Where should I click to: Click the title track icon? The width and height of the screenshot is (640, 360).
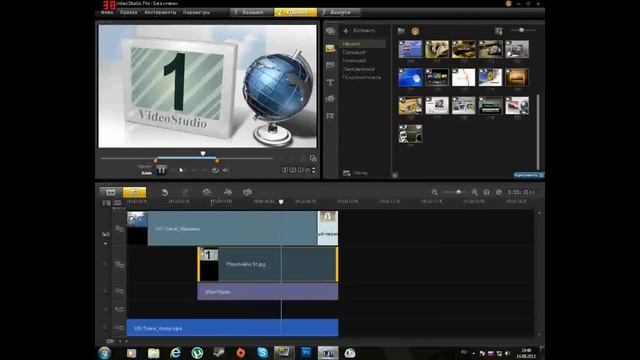[x=119, y=291]
